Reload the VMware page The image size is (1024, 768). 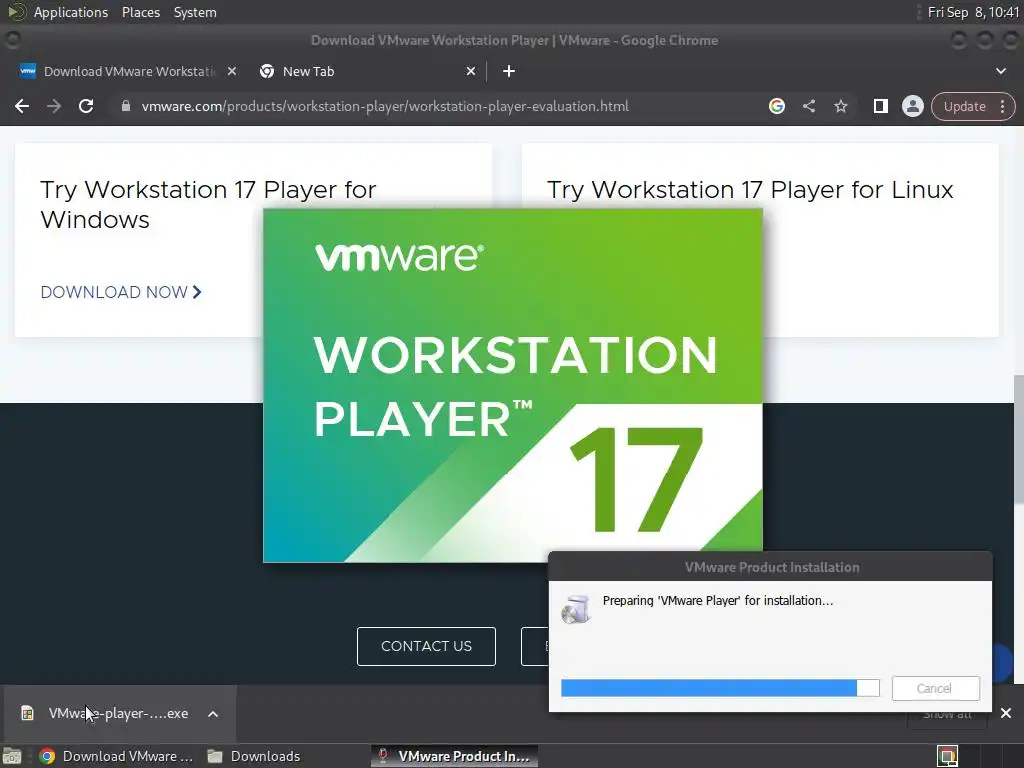(86, 106)
